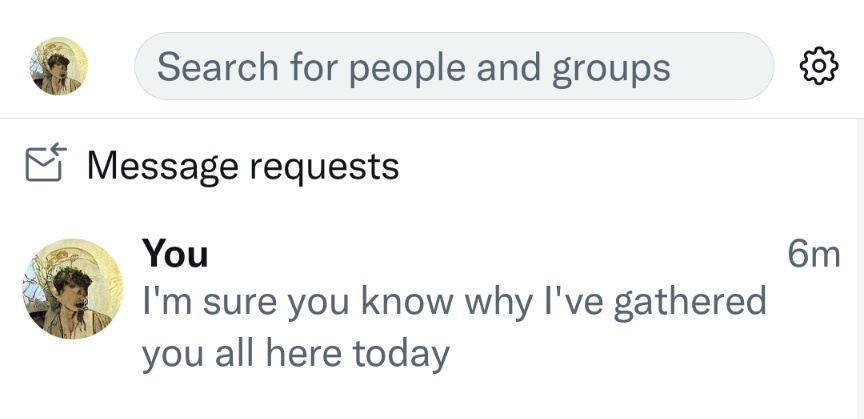Click the word "Search" in the search bar

tap(217, 67)
